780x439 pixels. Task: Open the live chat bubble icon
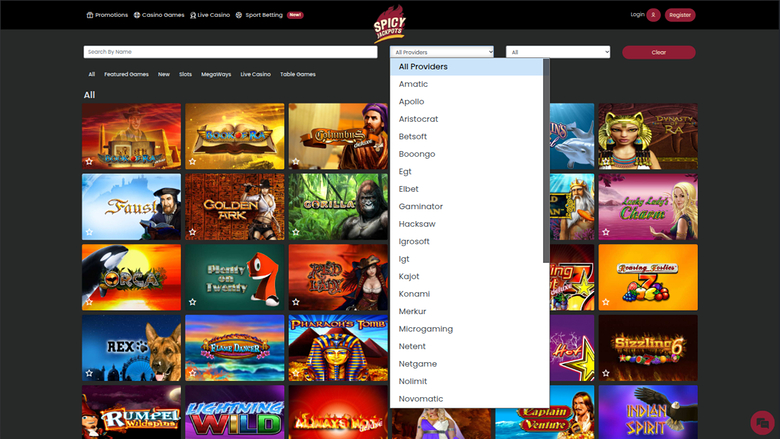[x=762, y=423]
